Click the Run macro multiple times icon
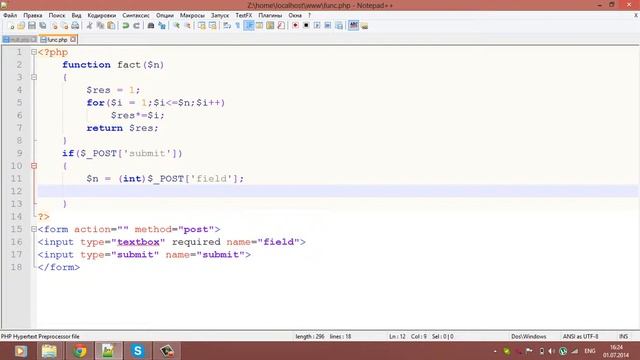The width and height of the screenshot is (640, 360). coord(328,26)
